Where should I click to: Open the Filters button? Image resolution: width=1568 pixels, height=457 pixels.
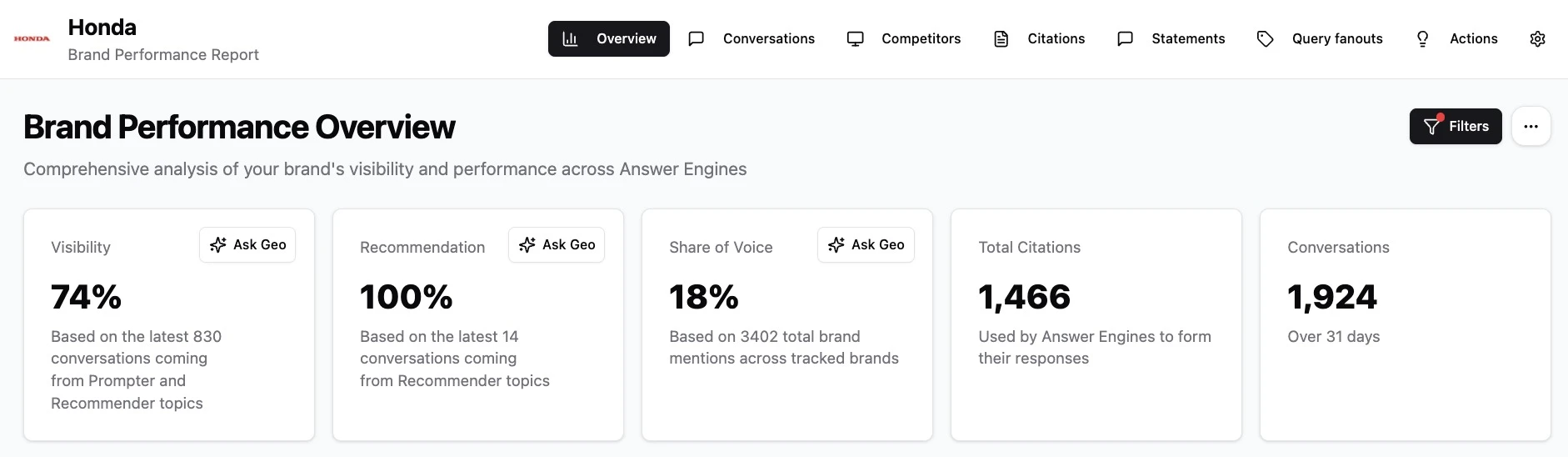point(1456,127)
